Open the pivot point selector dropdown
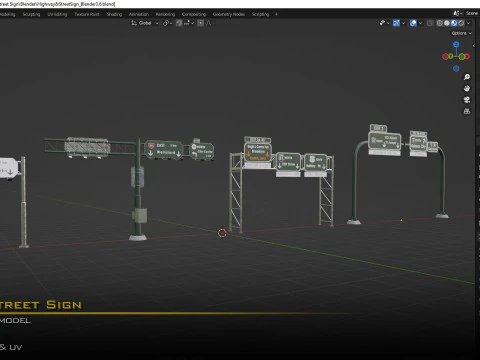 point(167,23)
